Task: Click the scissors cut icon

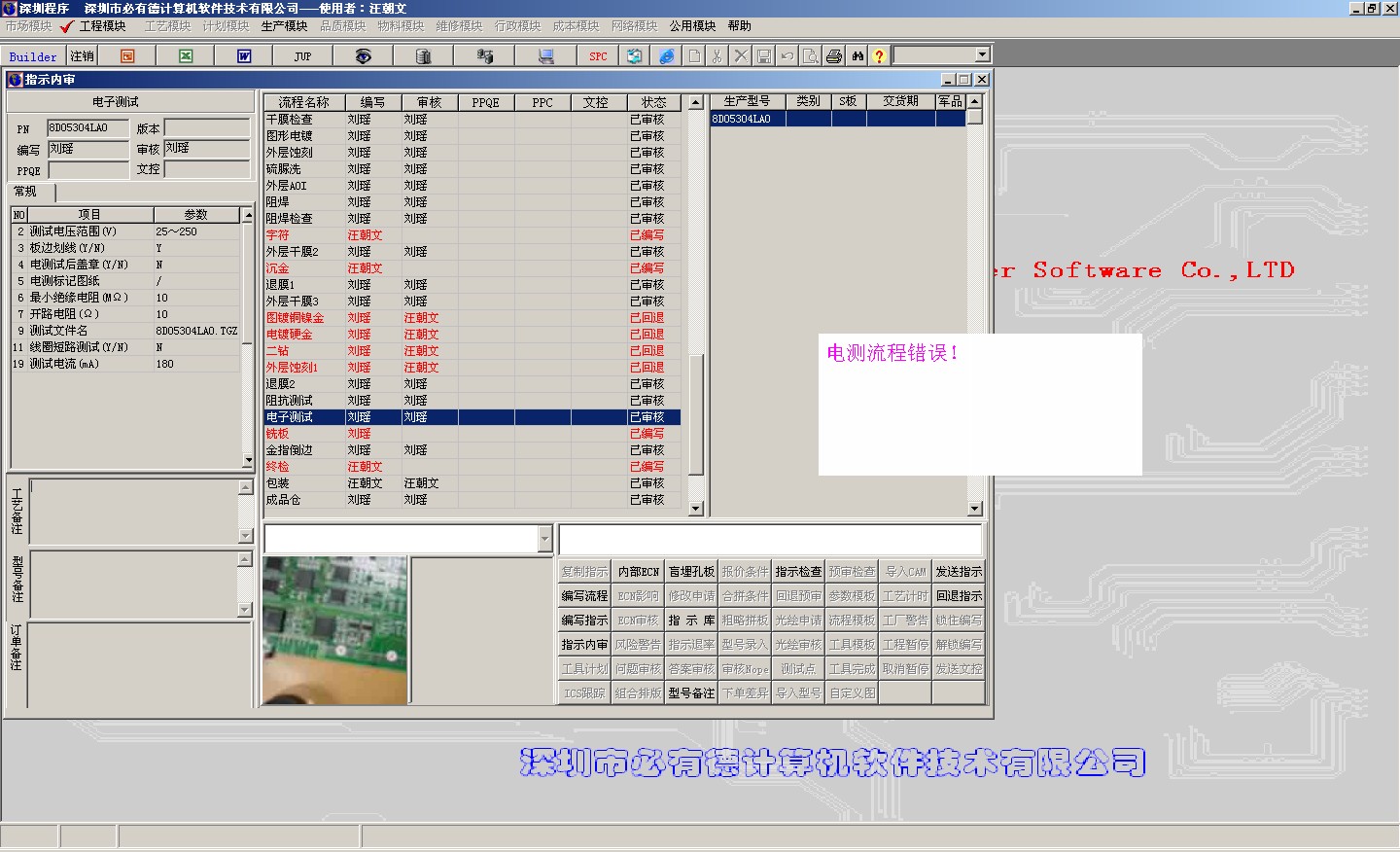Action: click(717, 56)
